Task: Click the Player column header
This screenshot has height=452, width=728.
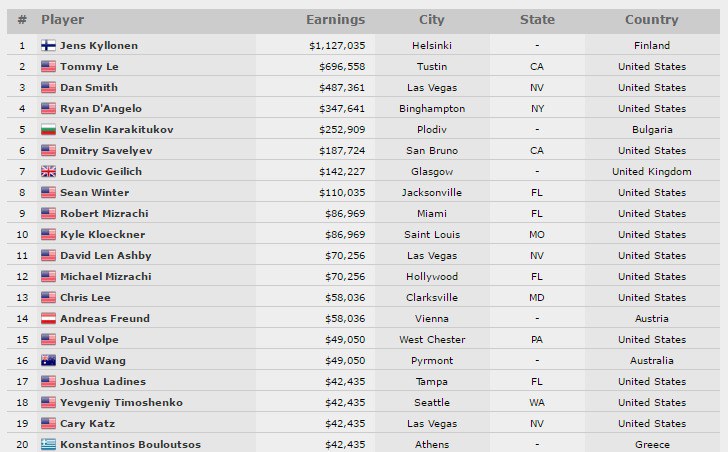Action: point(63,20)
